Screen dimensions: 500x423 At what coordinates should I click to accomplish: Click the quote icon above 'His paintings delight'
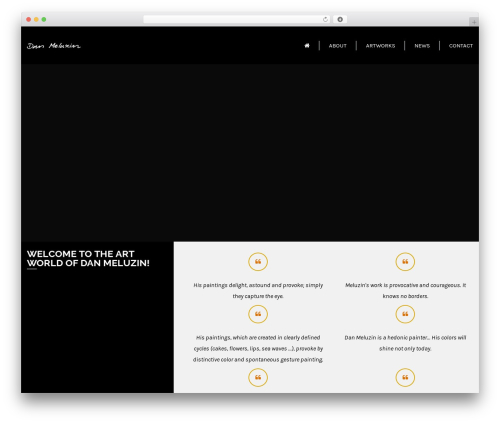point(258,262)
